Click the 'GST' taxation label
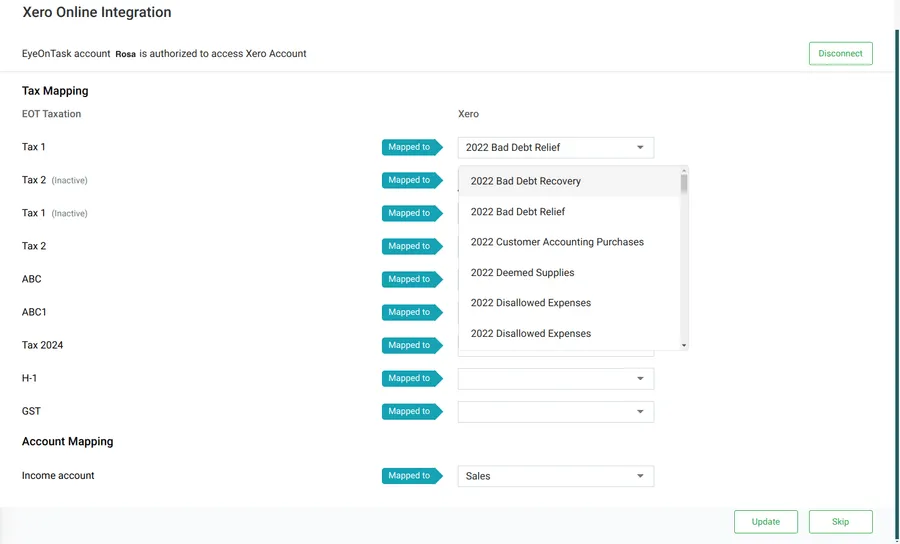This screenshot has height=544, width=900. click(x=31, y=411)
